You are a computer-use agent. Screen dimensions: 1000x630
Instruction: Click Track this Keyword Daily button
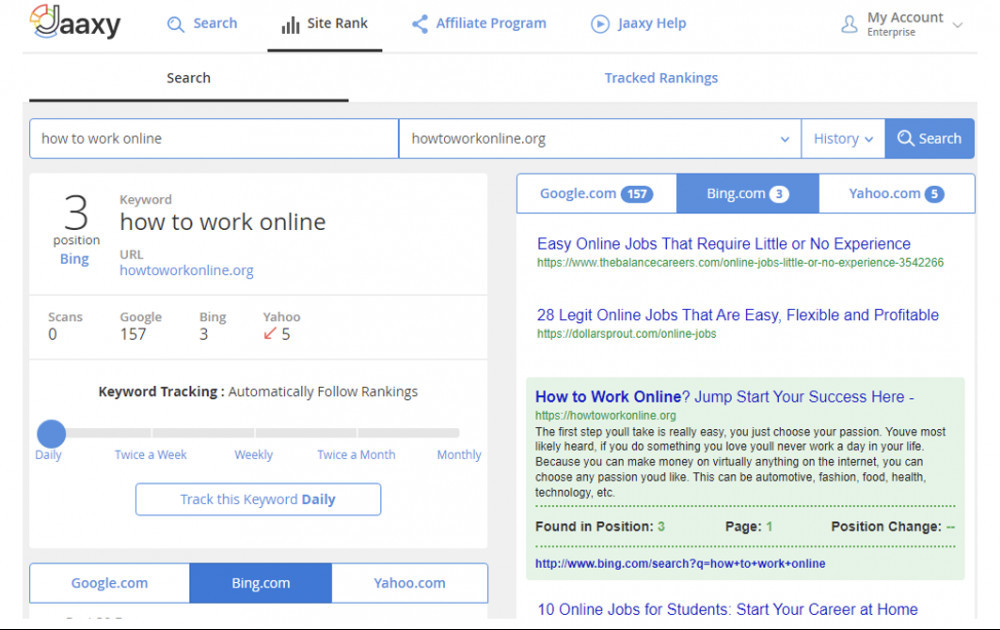(258, 499)
